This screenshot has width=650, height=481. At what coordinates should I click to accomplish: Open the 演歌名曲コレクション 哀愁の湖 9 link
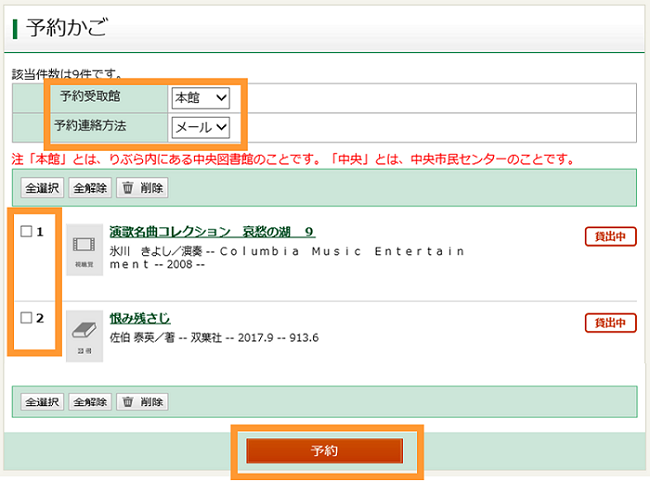pos(211,232)
